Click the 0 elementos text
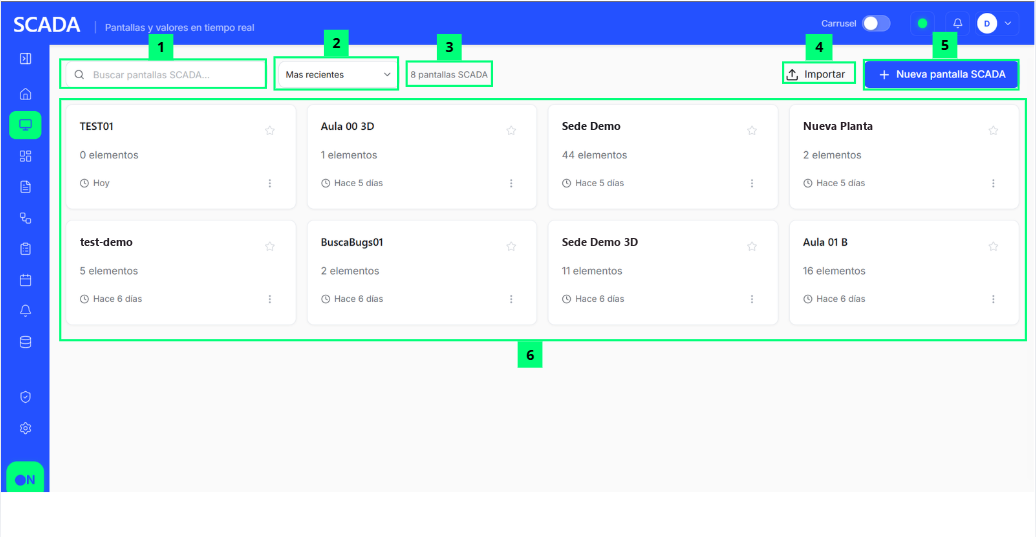Viewport: 1036px width, 537px height. click(x=109, y=155)
